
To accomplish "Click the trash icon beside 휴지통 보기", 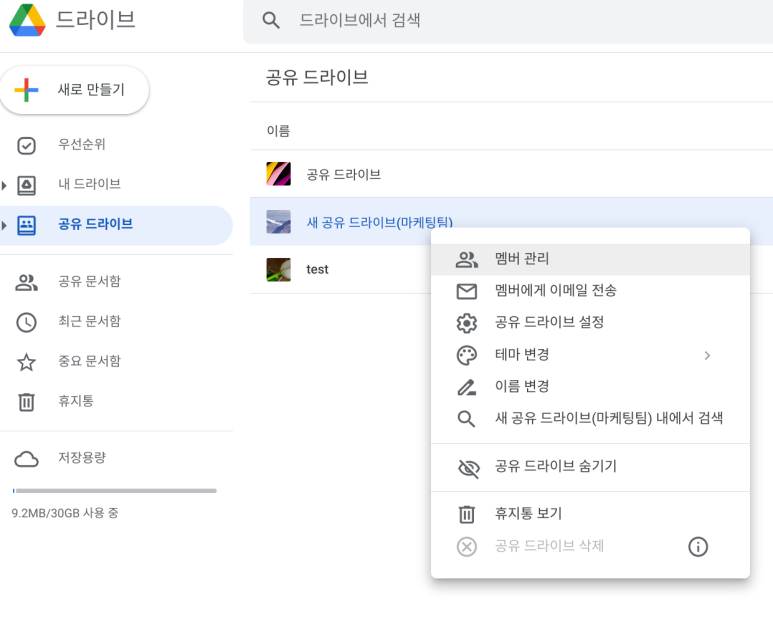I will point(466,515).
